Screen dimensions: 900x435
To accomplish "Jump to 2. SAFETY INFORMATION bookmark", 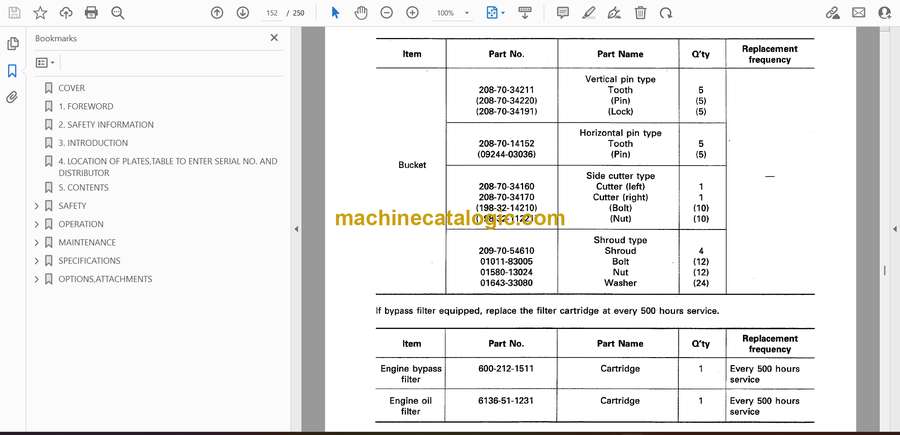I will 106,125.
